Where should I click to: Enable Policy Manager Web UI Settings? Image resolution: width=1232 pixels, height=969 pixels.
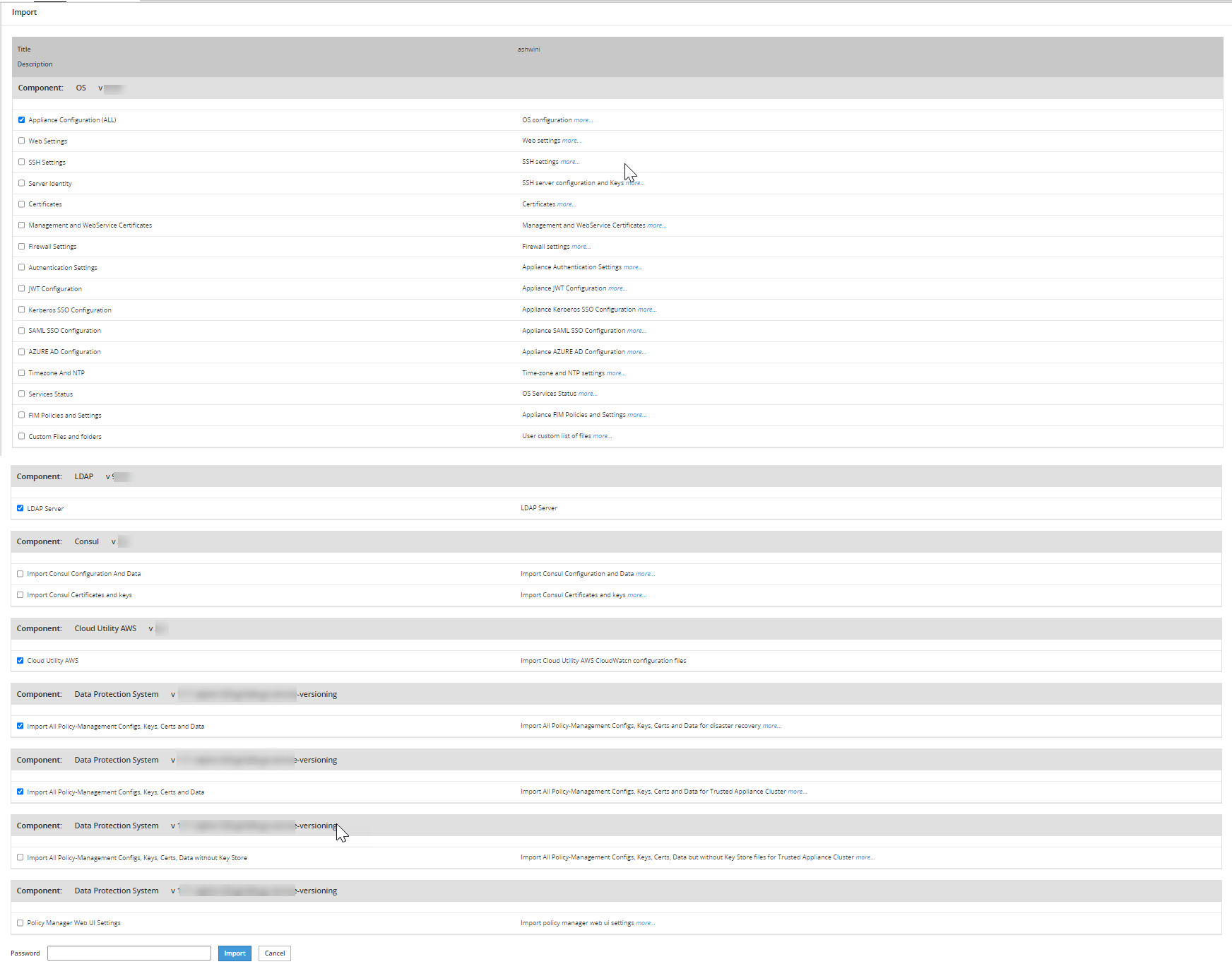tap(20, 923)
